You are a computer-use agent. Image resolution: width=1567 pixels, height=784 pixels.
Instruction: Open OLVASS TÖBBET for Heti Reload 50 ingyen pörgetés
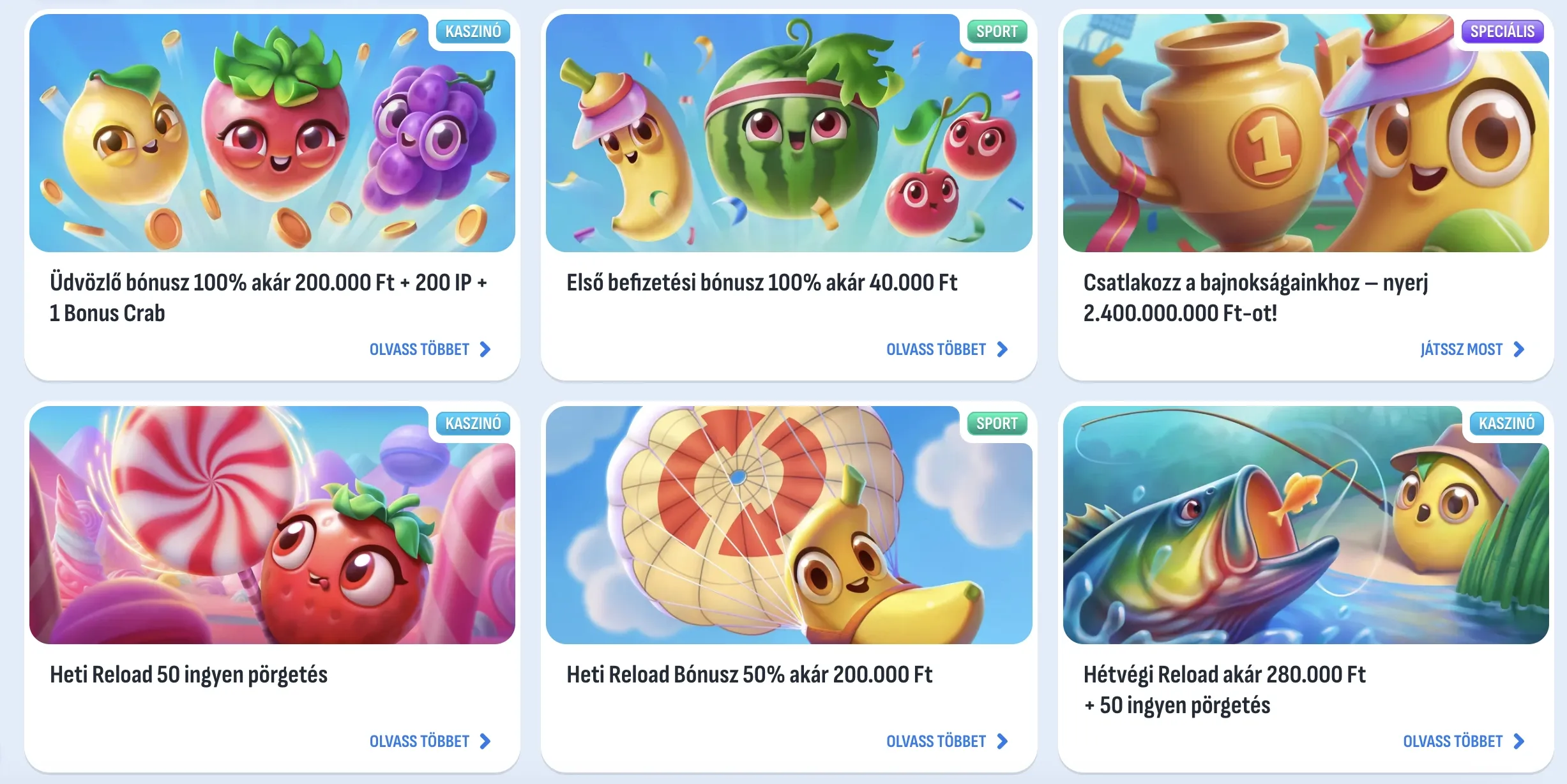[x=420, y=741]
